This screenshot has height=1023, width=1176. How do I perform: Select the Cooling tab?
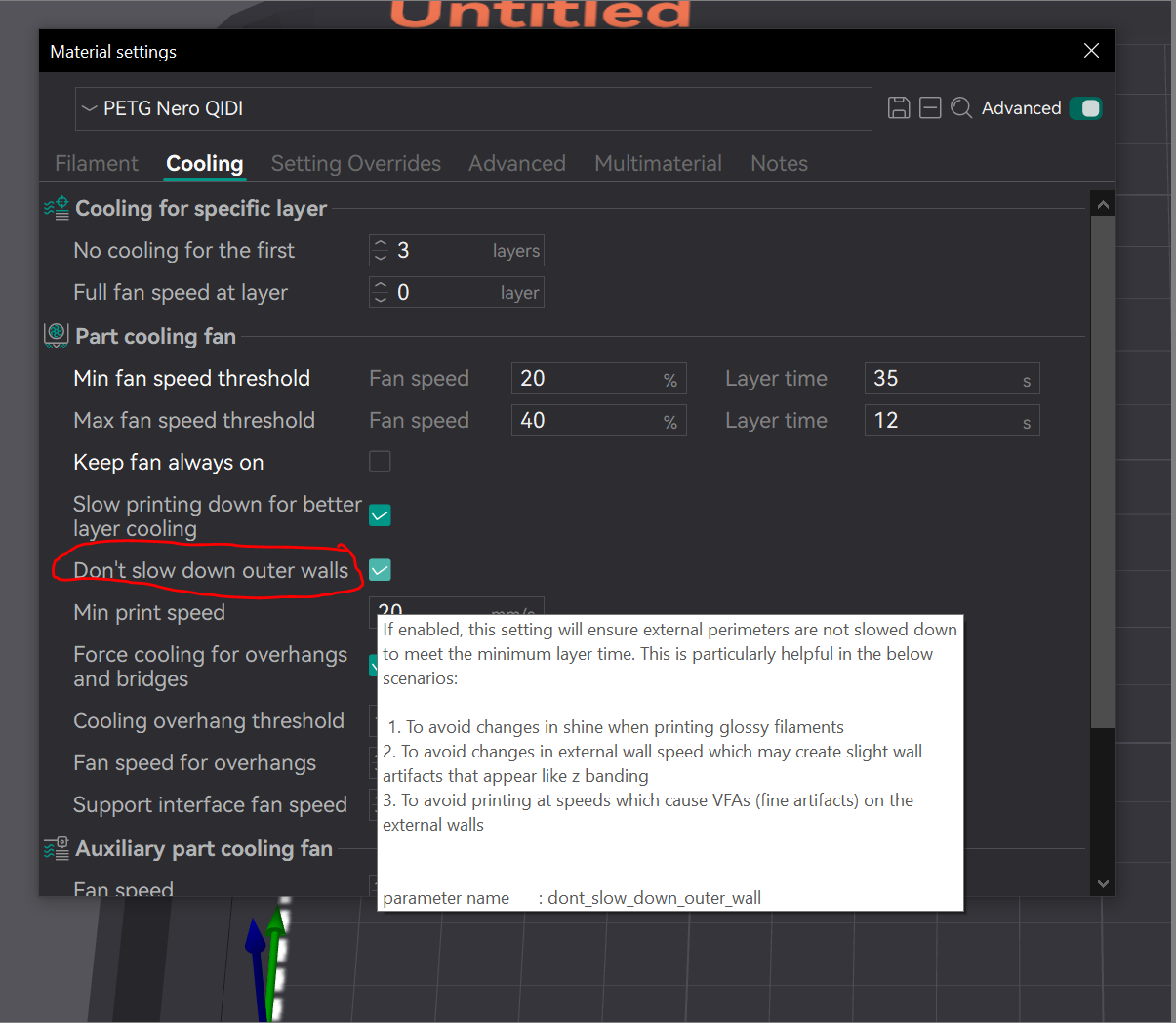click(204, 163)
